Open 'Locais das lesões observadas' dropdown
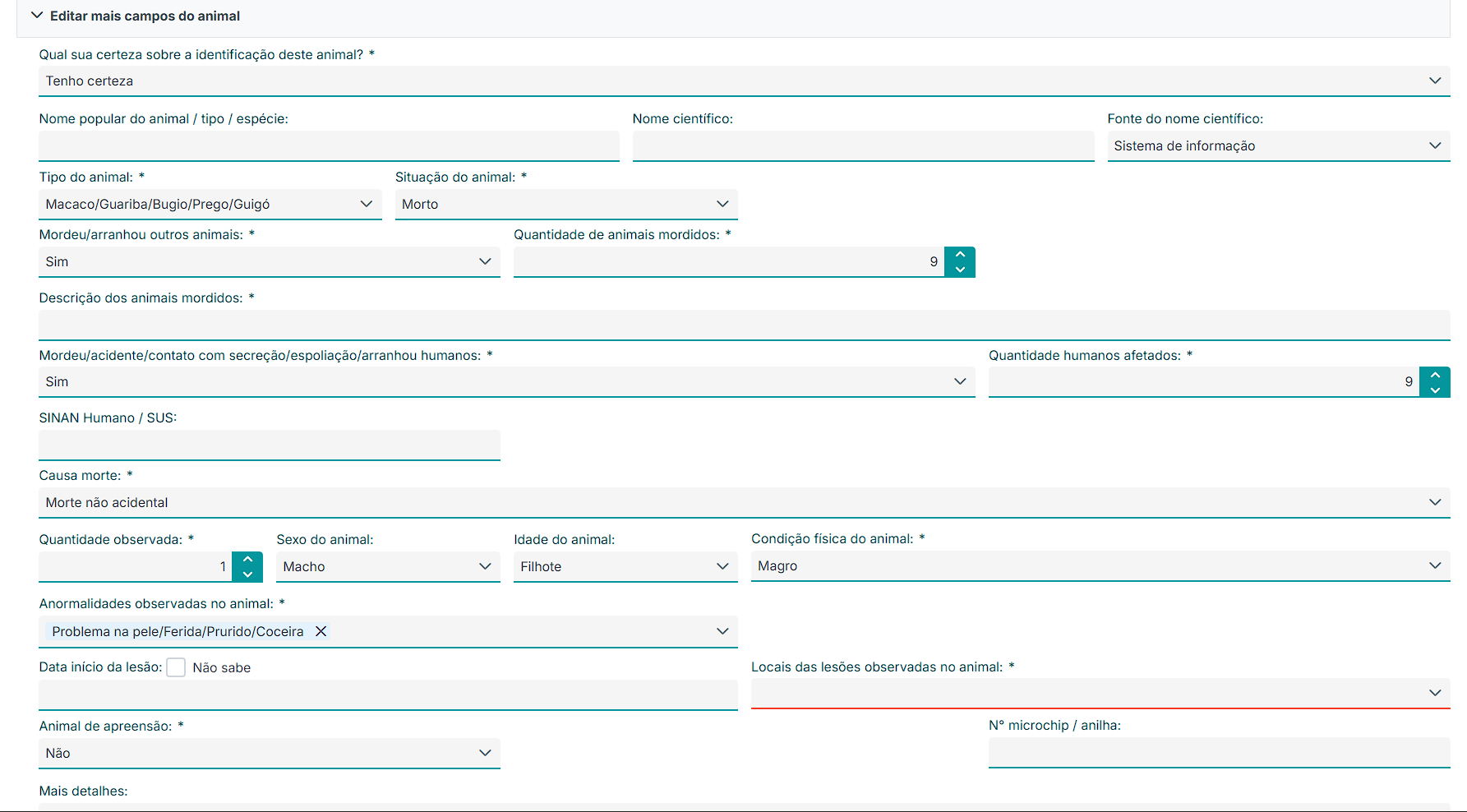Image resolution: width=1467 pixels, height=812 pixels. (1100, 693)
